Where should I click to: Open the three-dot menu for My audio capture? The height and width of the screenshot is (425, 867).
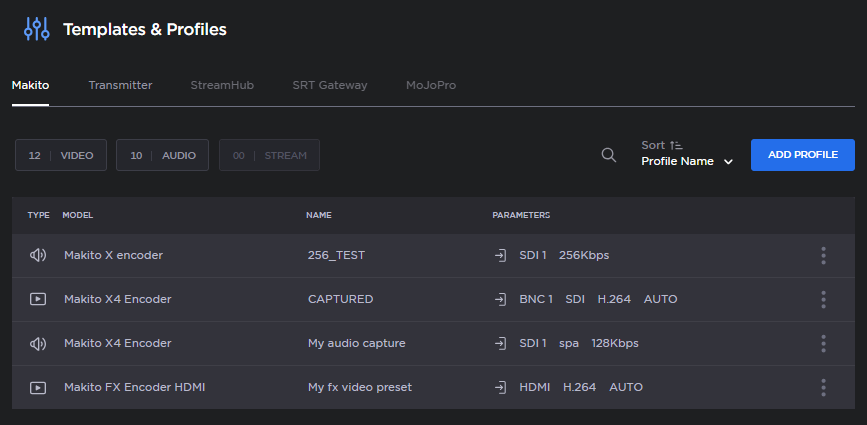(x=823, y=343)
